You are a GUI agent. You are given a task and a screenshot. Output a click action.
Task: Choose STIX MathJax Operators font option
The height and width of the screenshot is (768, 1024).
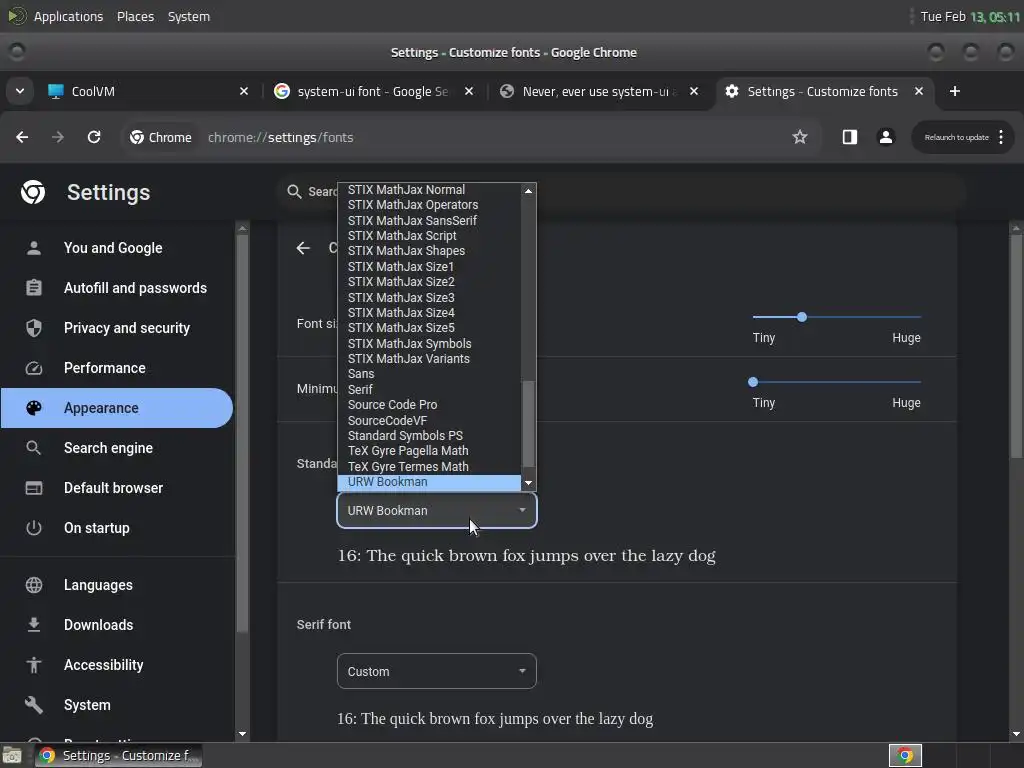click(x=429, y=205)
